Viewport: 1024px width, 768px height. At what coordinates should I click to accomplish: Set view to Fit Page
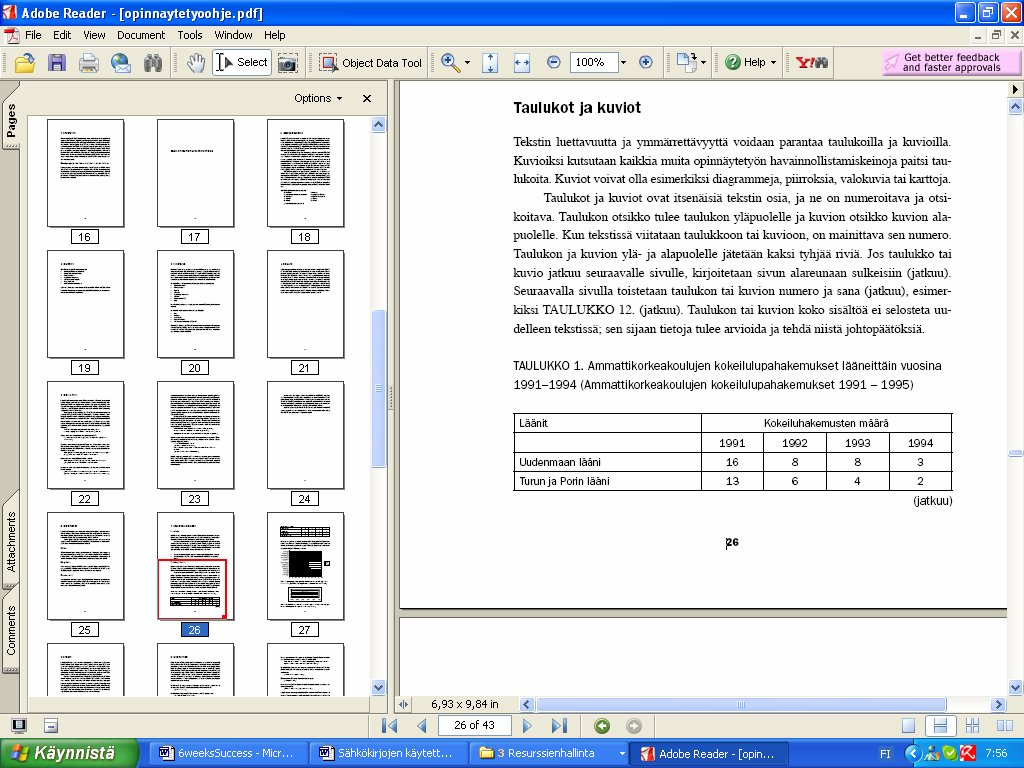click(x=490, y=63)
